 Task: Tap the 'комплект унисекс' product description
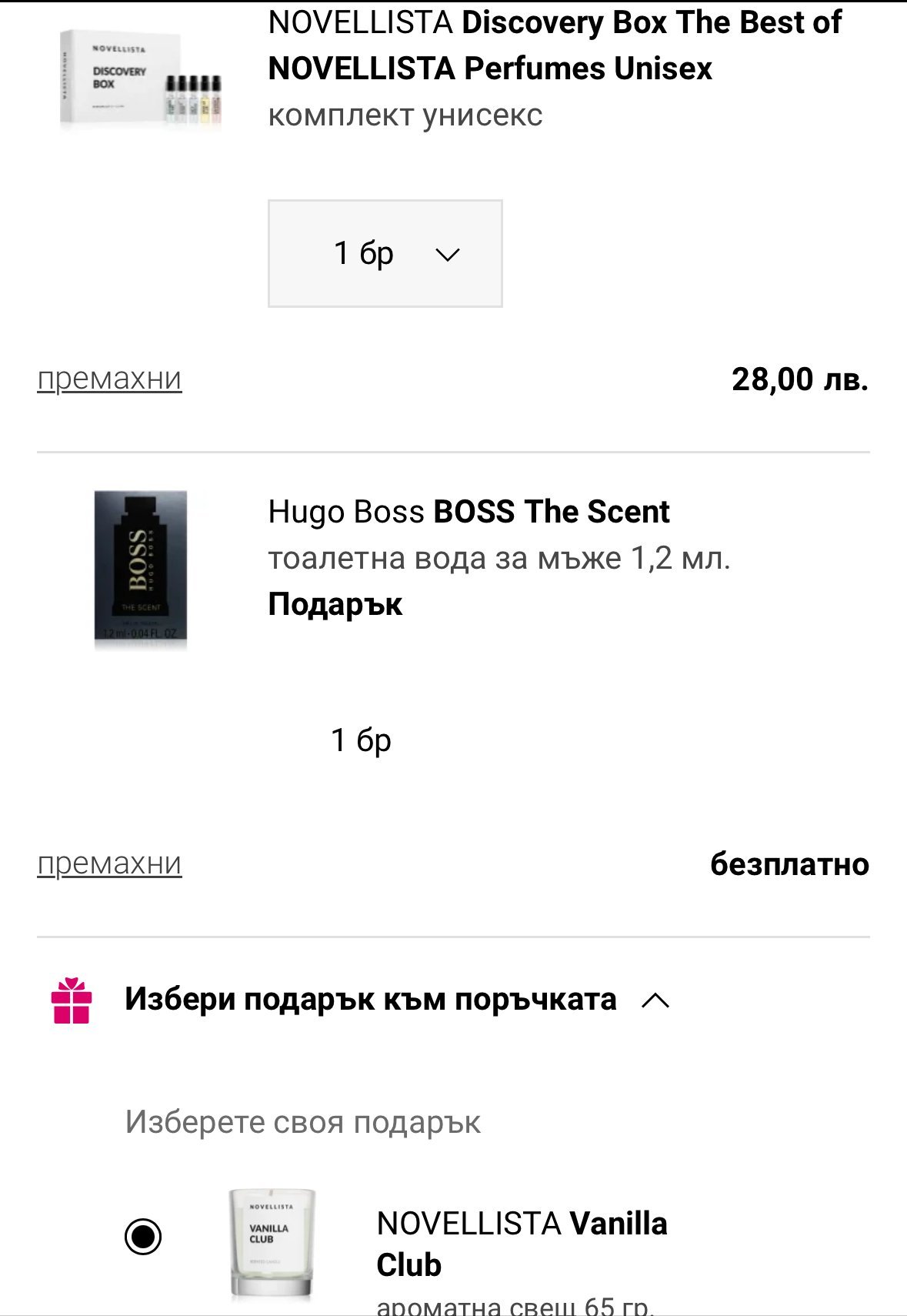[x=405, y=115]
